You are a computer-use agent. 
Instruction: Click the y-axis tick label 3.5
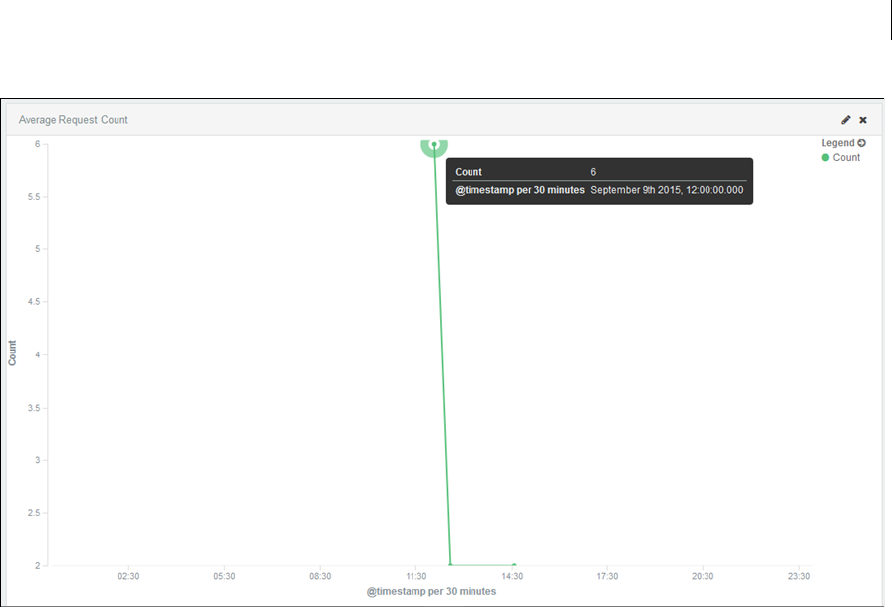[x=34, y=408]
